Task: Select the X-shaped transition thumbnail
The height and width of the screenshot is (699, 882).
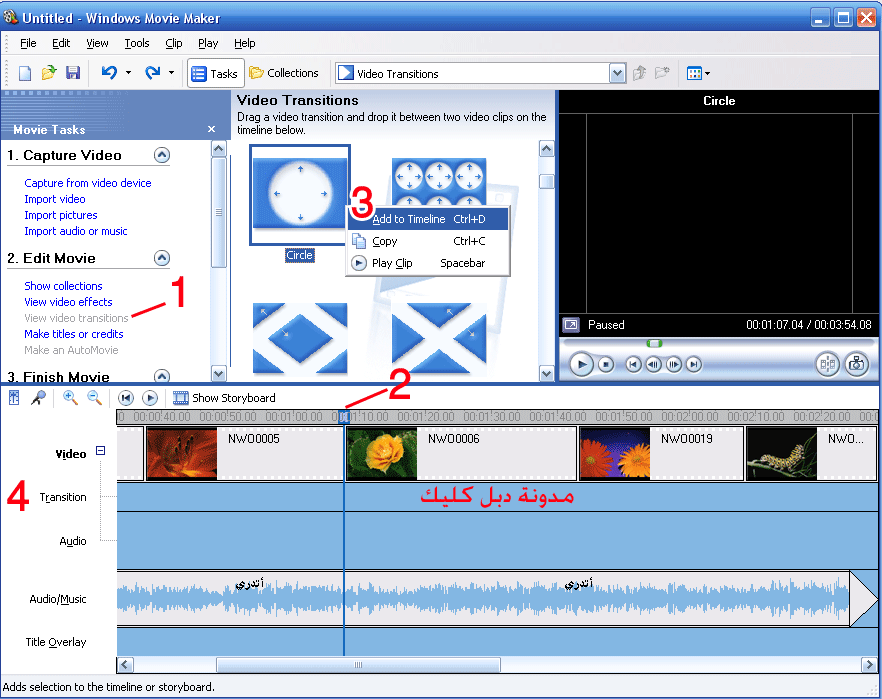Action: click(x=439, y=338)
